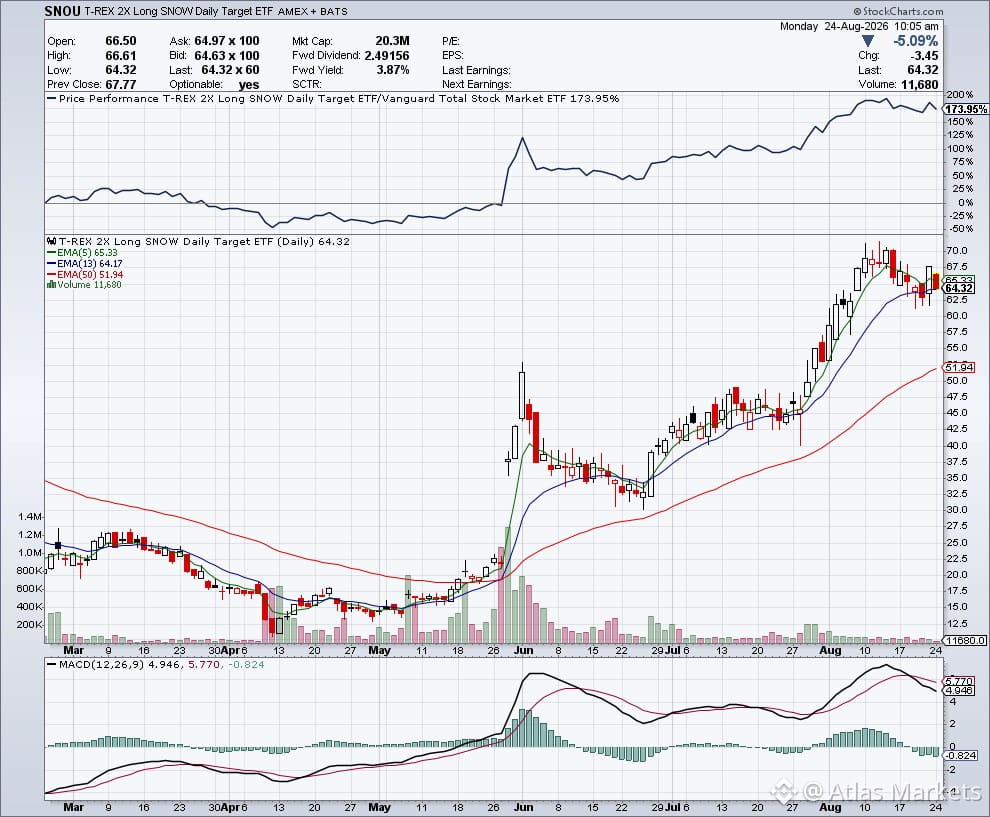
Task: Click the 70.0 price axis label
Action: pos(956,251)
